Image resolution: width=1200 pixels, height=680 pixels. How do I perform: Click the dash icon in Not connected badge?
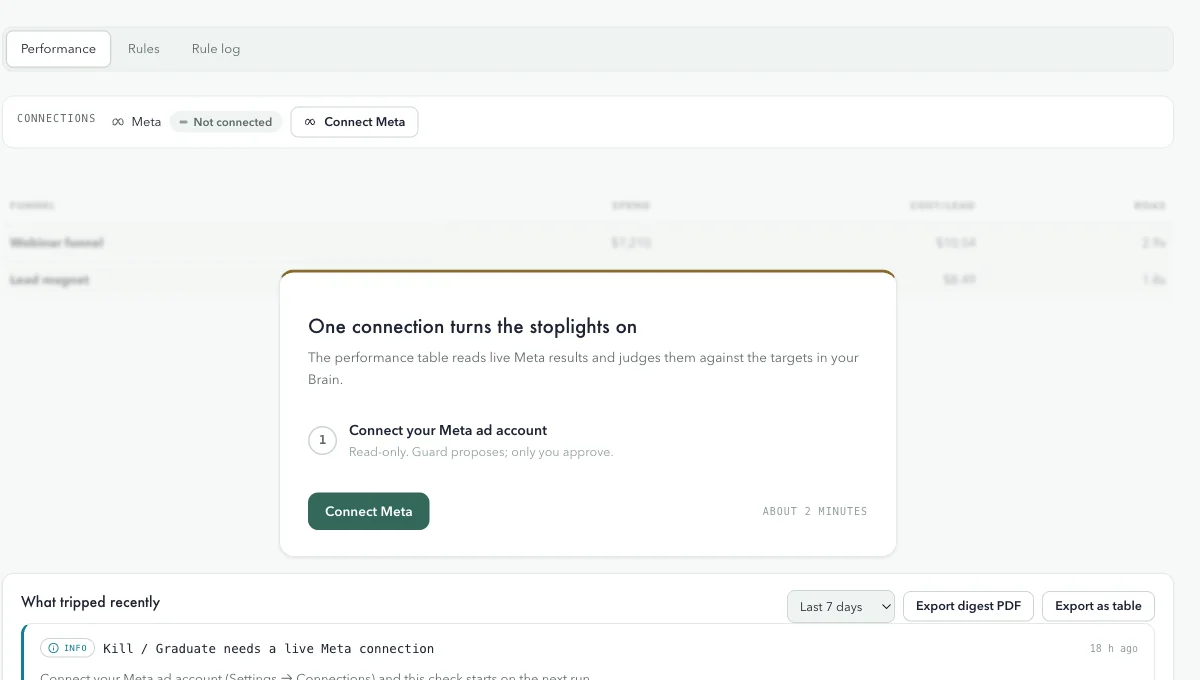183,122
